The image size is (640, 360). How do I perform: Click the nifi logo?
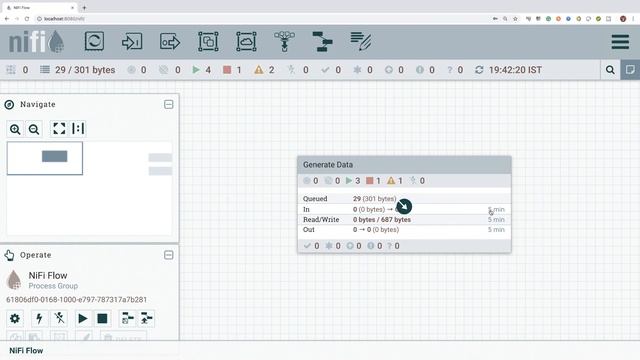pyautogui.click(x=36, y=42)
